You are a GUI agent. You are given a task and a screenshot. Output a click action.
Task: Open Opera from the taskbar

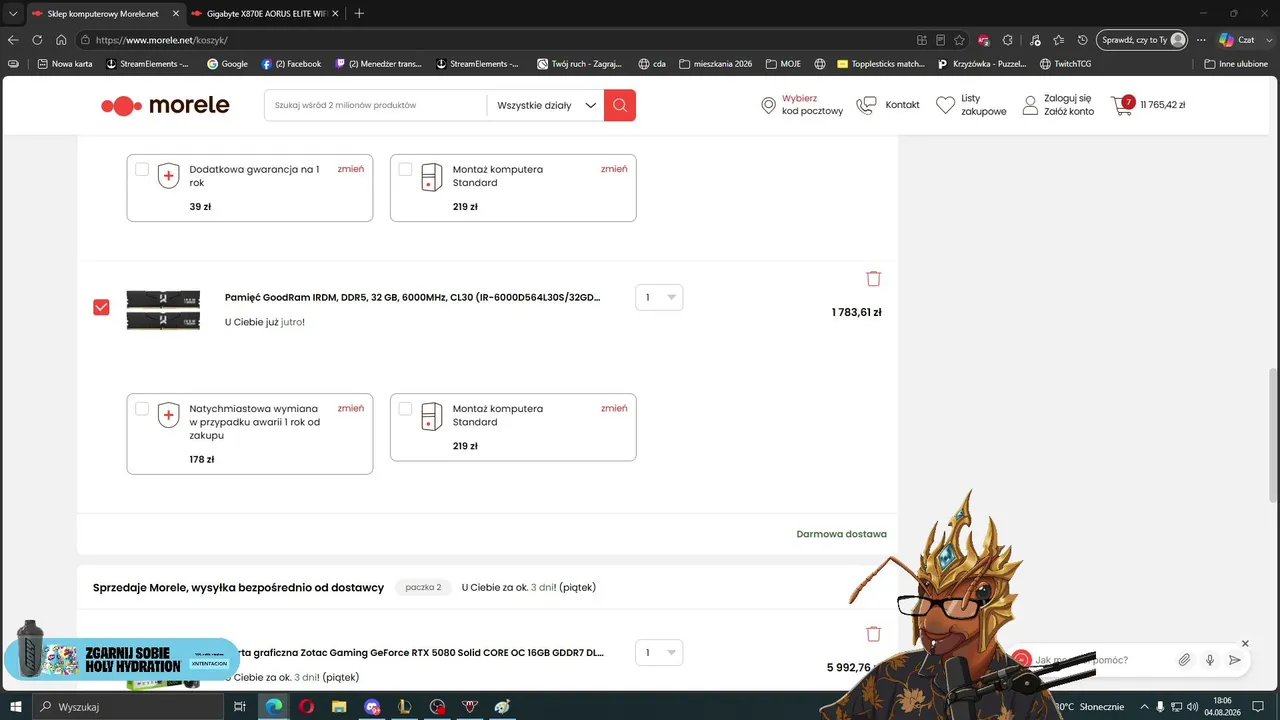(306, 707)
